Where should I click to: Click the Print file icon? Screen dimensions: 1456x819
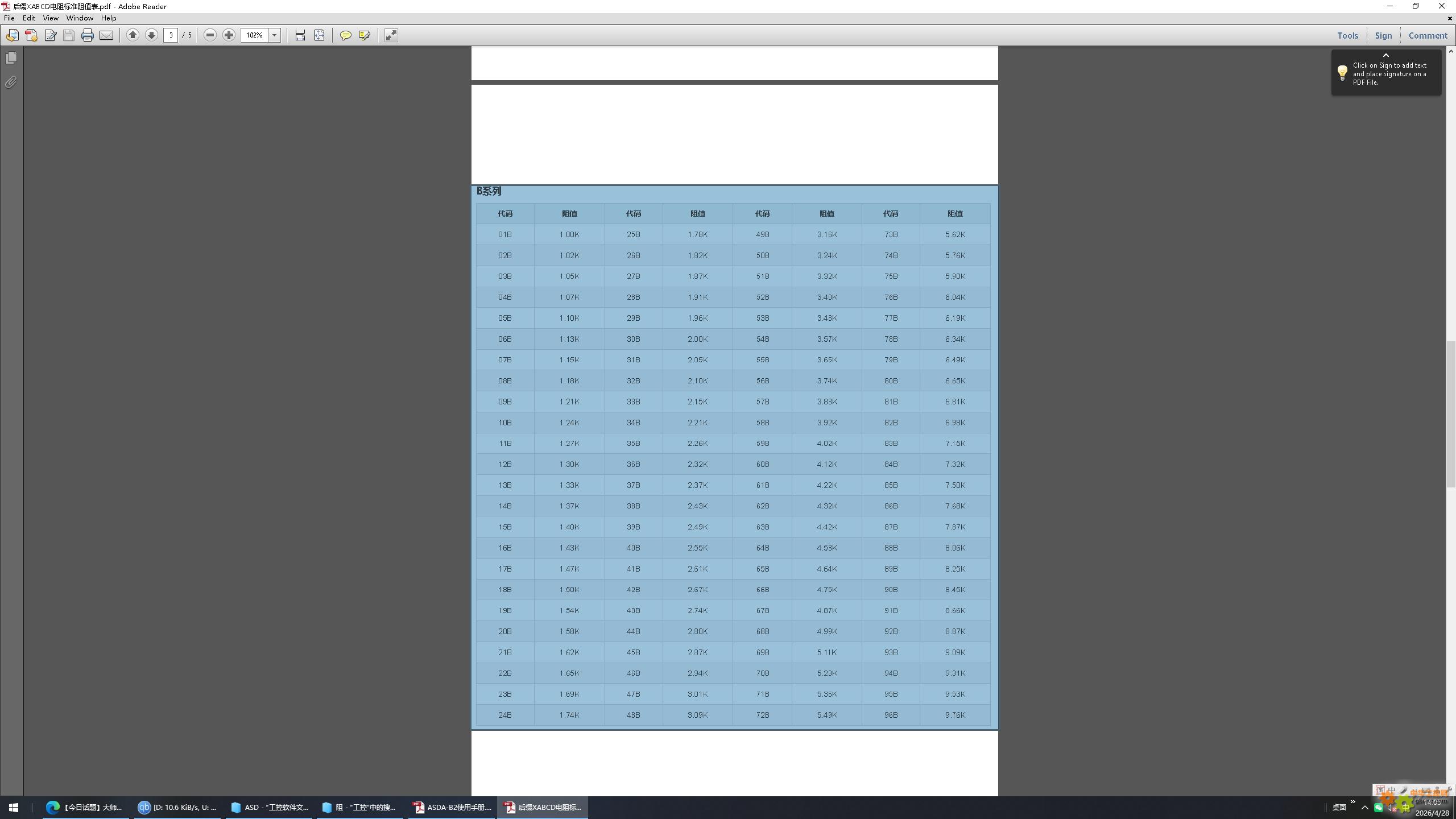click(87, 35)
